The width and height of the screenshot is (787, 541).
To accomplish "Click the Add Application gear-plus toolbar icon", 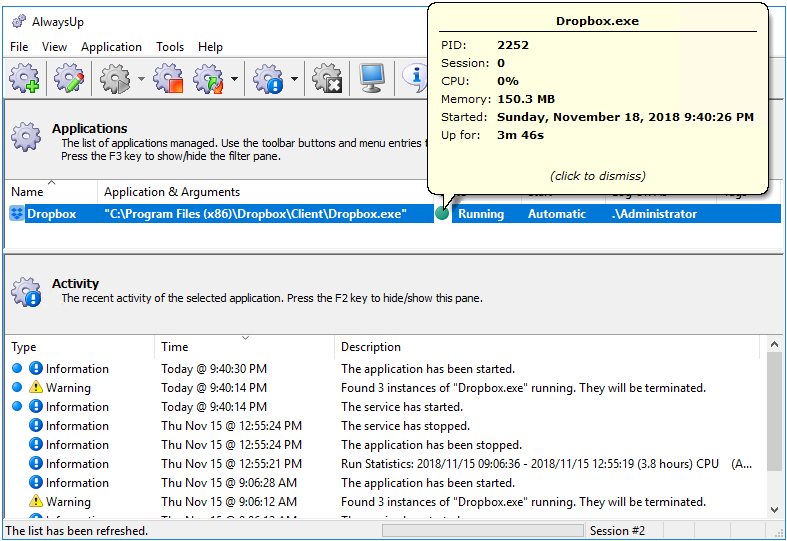I will pos(24,78).
